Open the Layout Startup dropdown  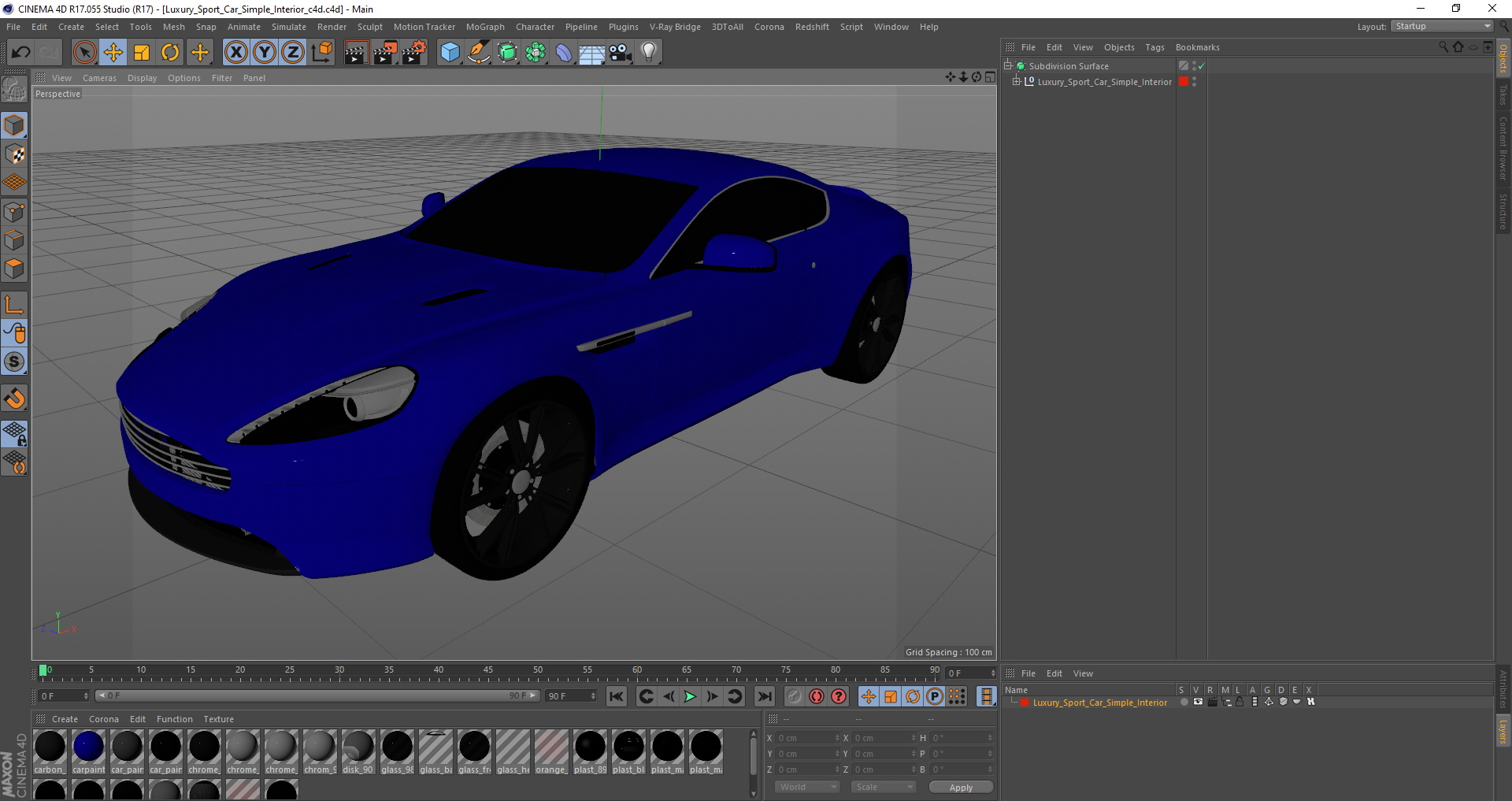pos(1443,26)
